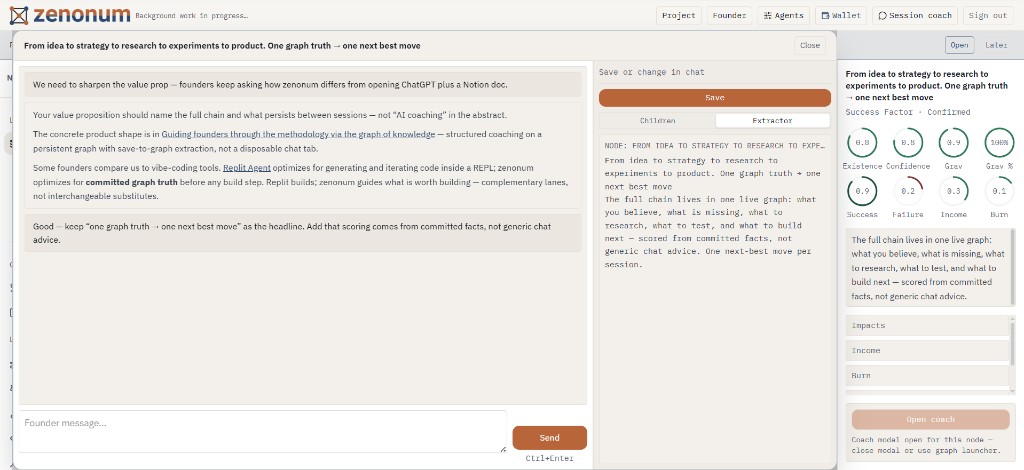Open the Founder menu button
Viewport: 1024px width, 470px height.
point(729,16)
